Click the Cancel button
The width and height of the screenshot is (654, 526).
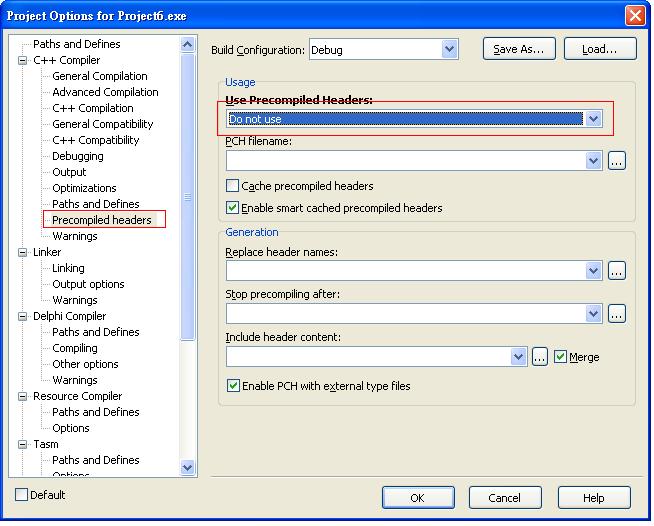click(x=505, y=498)
